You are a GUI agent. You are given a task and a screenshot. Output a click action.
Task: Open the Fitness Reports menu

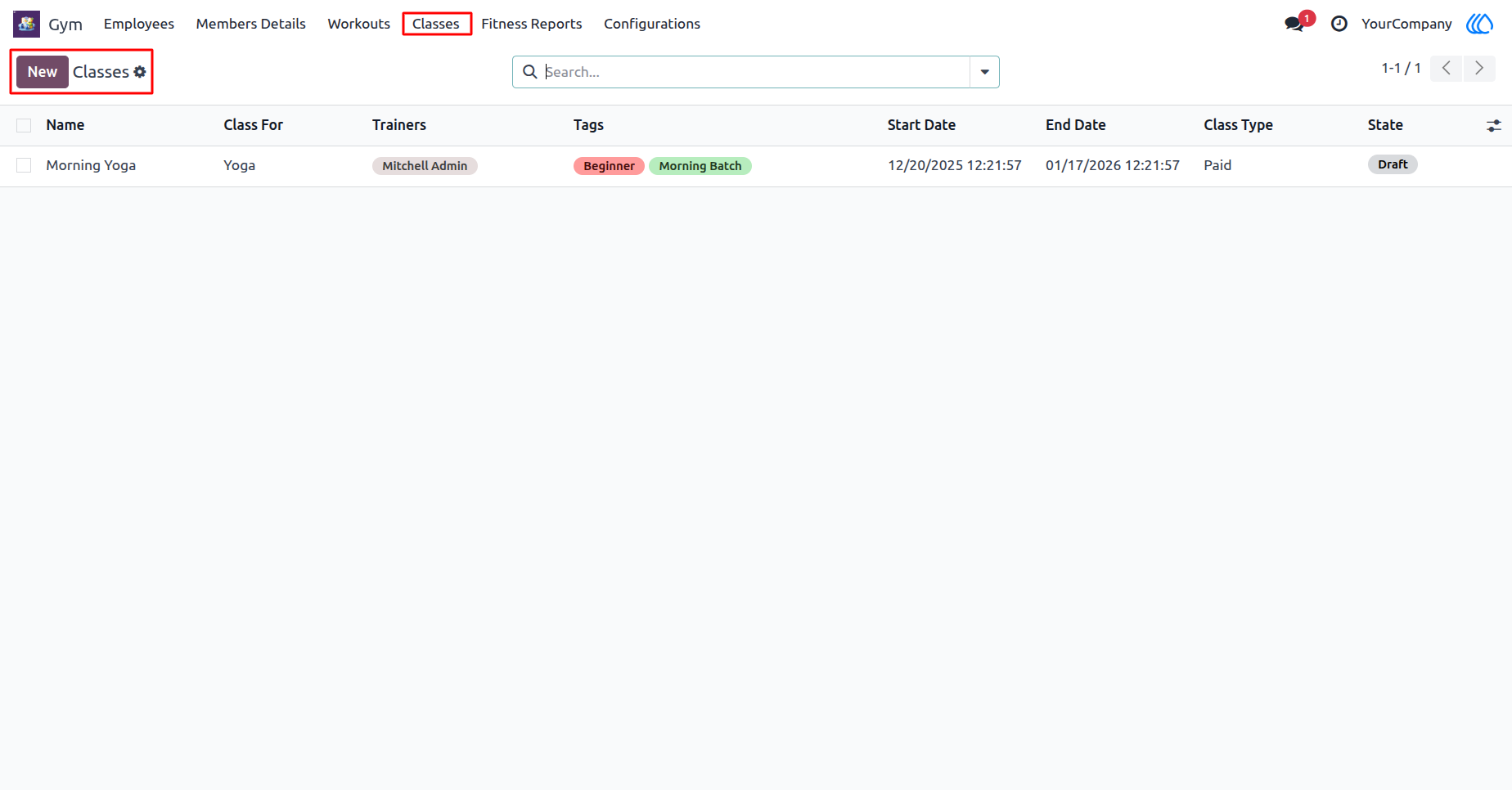532,24
